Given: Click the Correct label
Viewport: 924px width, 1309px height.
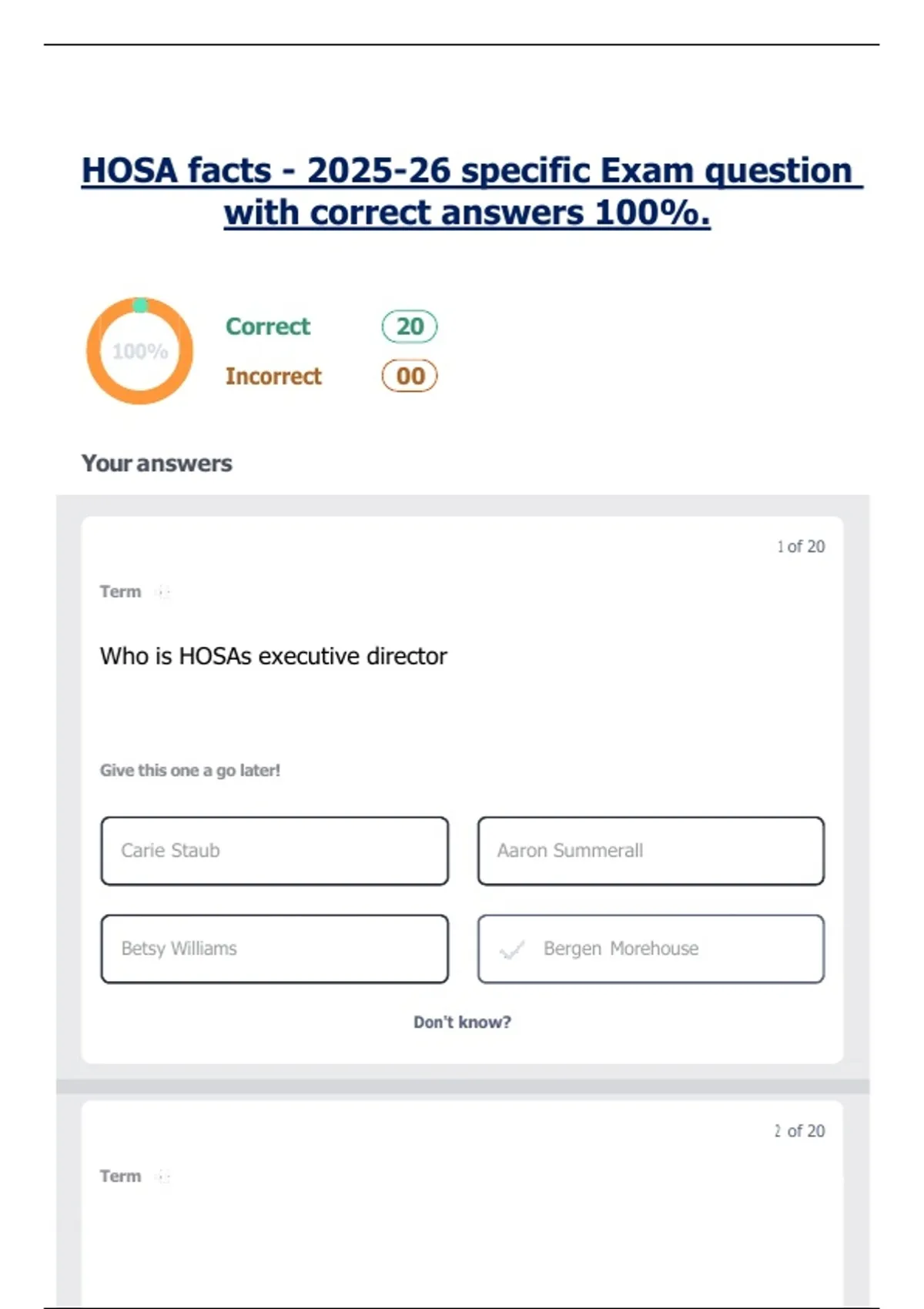Looking at the screenshot, I should coord(268,326).
